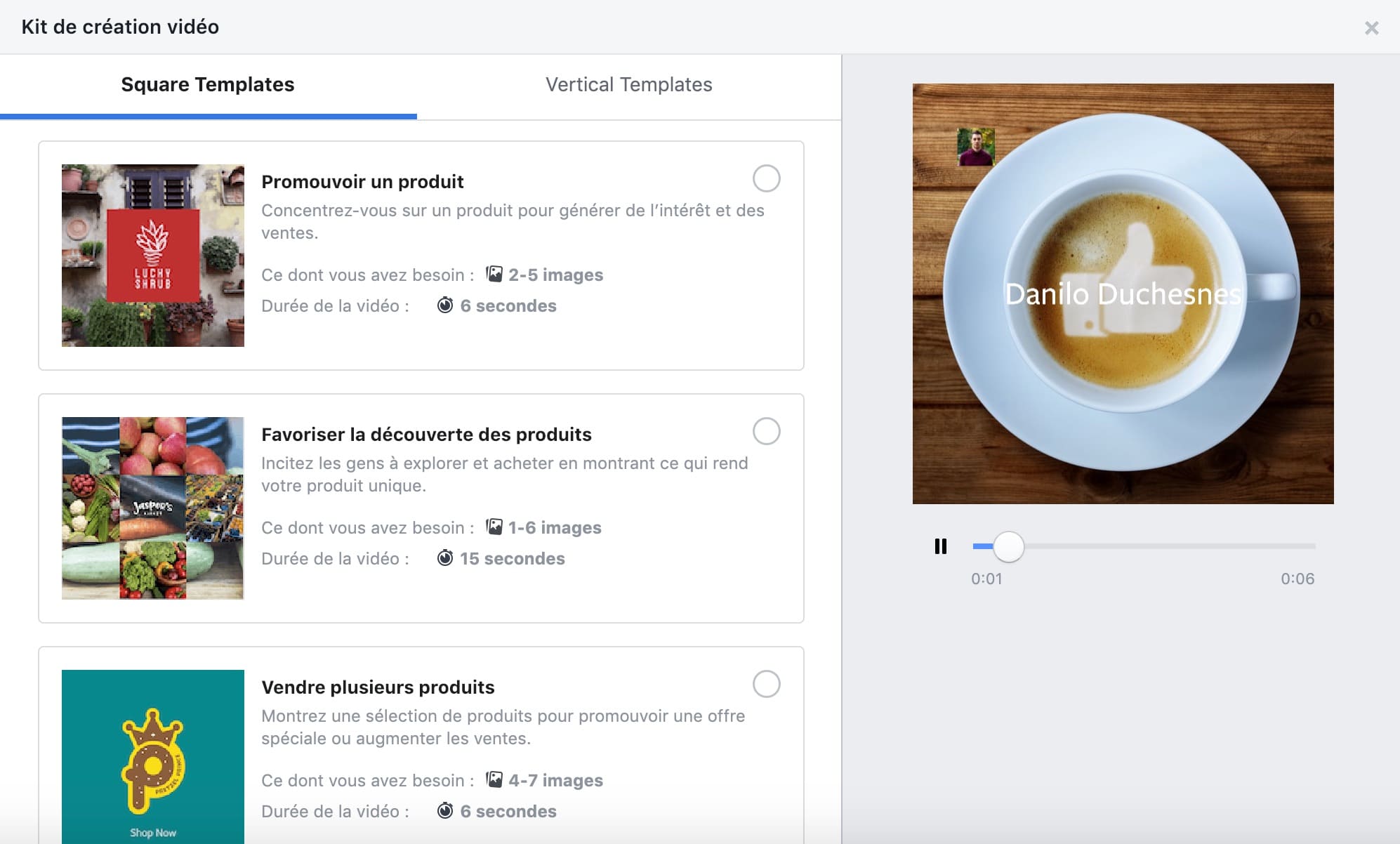Screen dimensions: 1400x844
Task: Click the stopwatch icon in Promouvoir un produit
Action: 445,305
